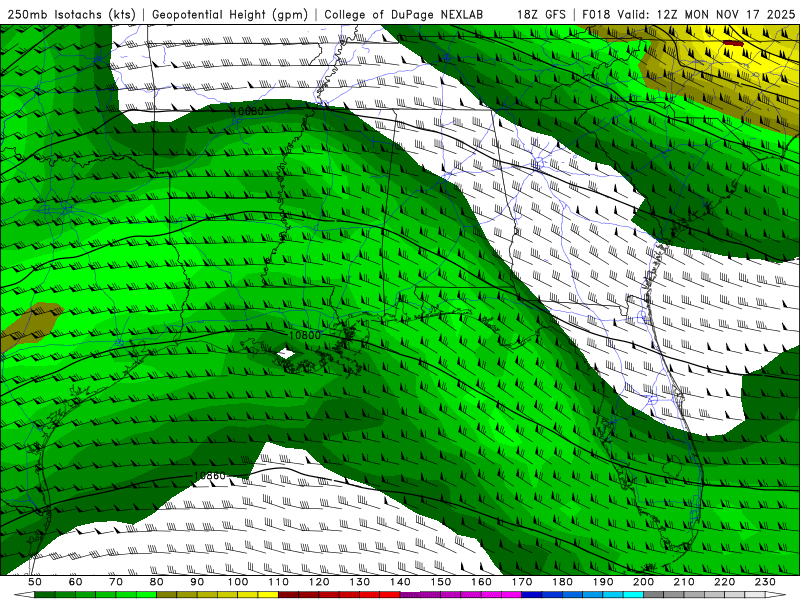This screenshot has width=800, height=600.
Task: Click the 190 value on the color scale
Action: (x=603, y=582)
